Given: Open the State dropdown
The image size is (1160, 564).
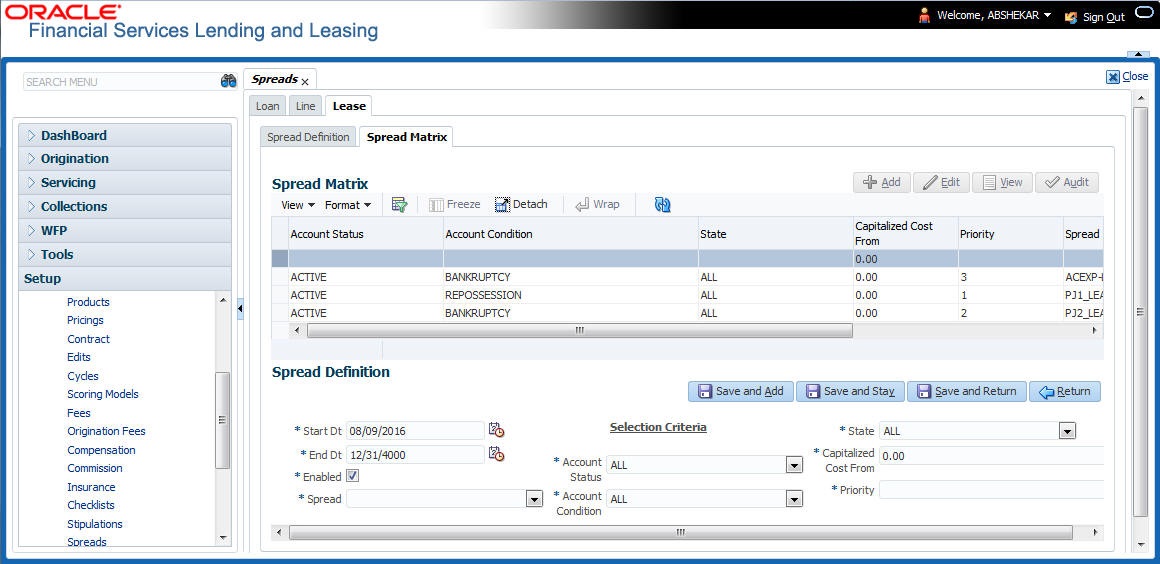Looking at the screenshot, I should click(1067, 431).
